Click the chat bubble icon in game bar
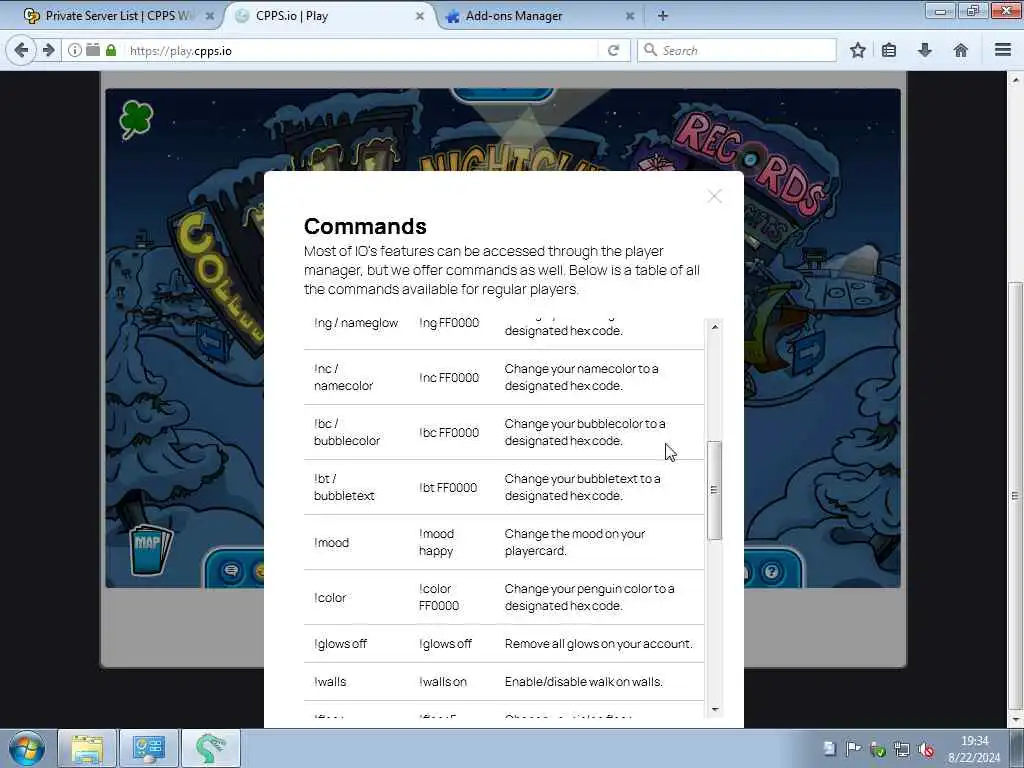The height and width of the screenshot is (768, 1024). click(231, 571)
